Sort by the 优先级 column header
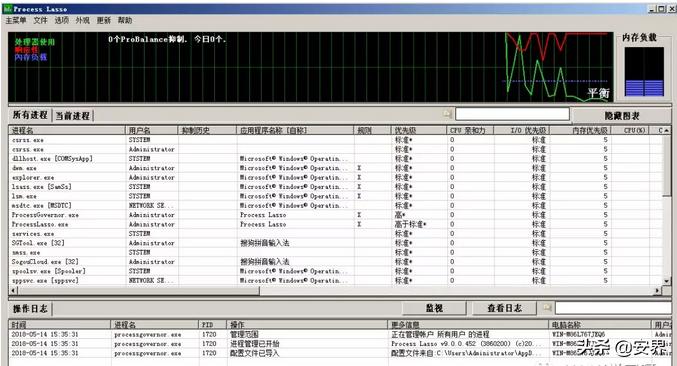This screenshot has width=677, height=366. (418, 130)
